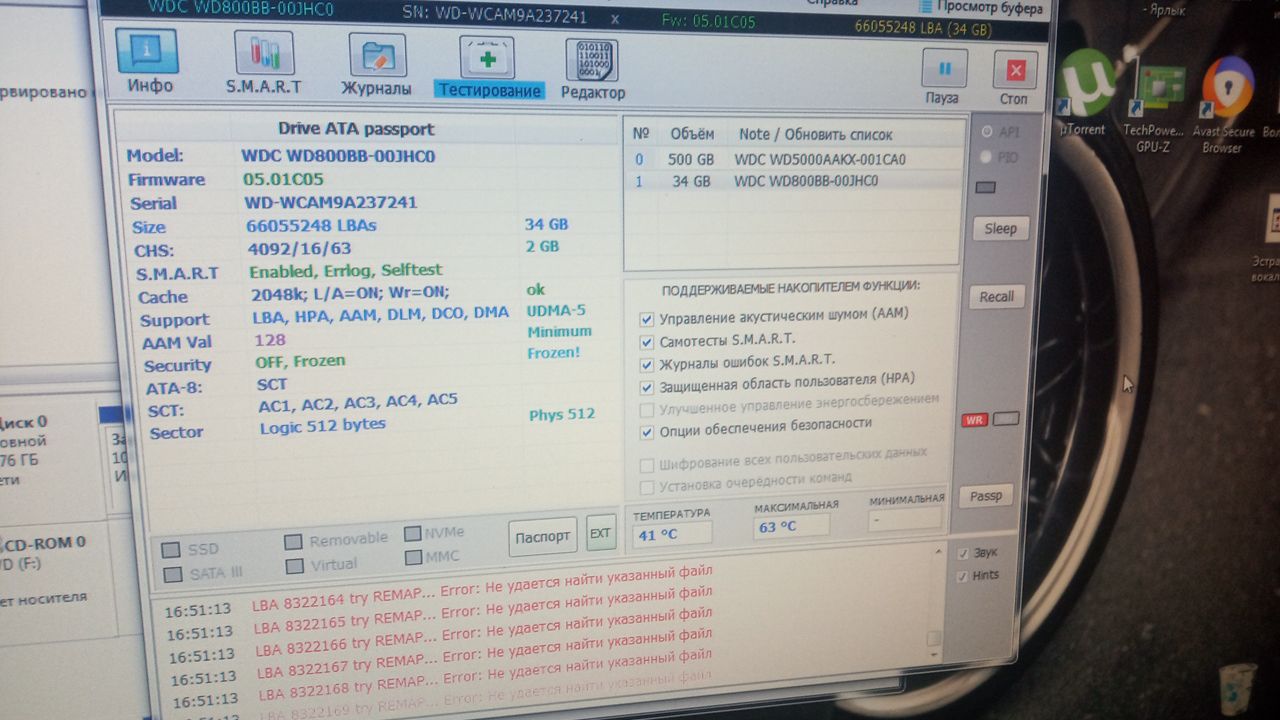Click the SCT value AC1, AC2, AC3, AC4, AC5
Image resolution: width=1280 pixels, height=720 pixels.
pos(358,402)
